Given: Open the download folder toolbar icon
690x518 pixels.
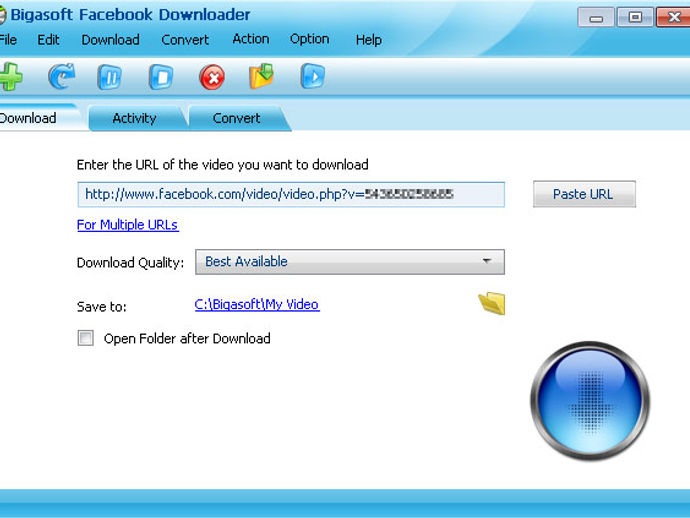Looking at the screenshot, I should pyautogui.click(x=261, y=76).
